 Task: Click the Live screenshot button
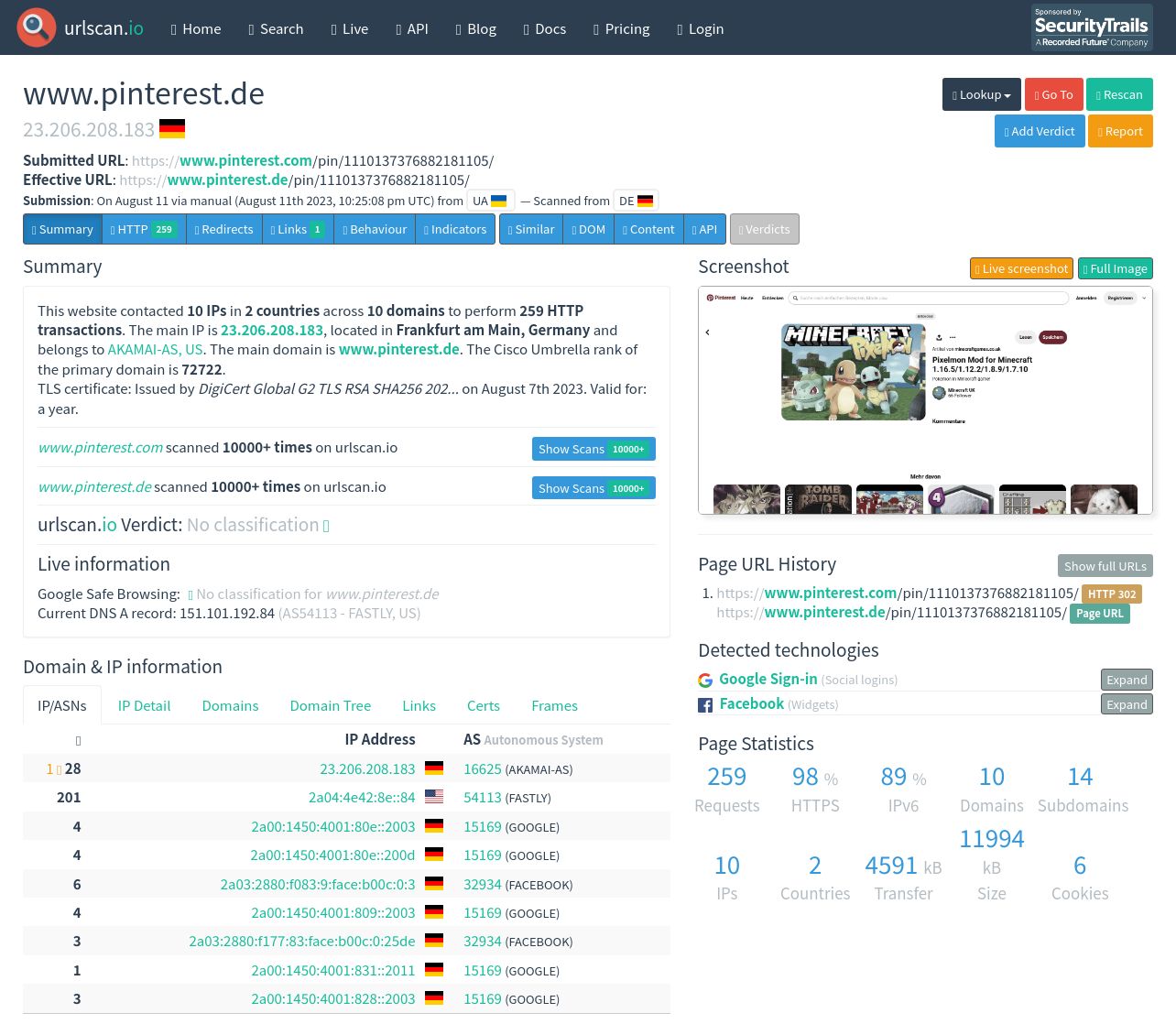(x=1021, y=268)
